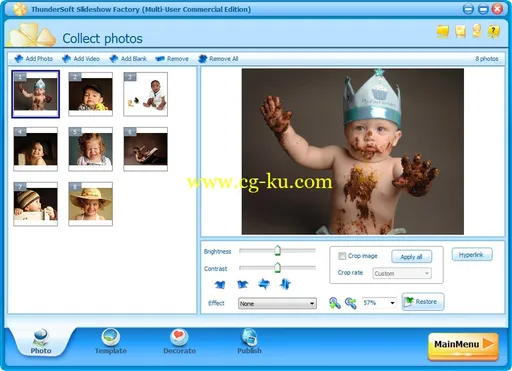The height and width of the screenshot is (371, 512).
Task: Click the ThunderSoft flower logo in title bar
Action: click(20, 9)
